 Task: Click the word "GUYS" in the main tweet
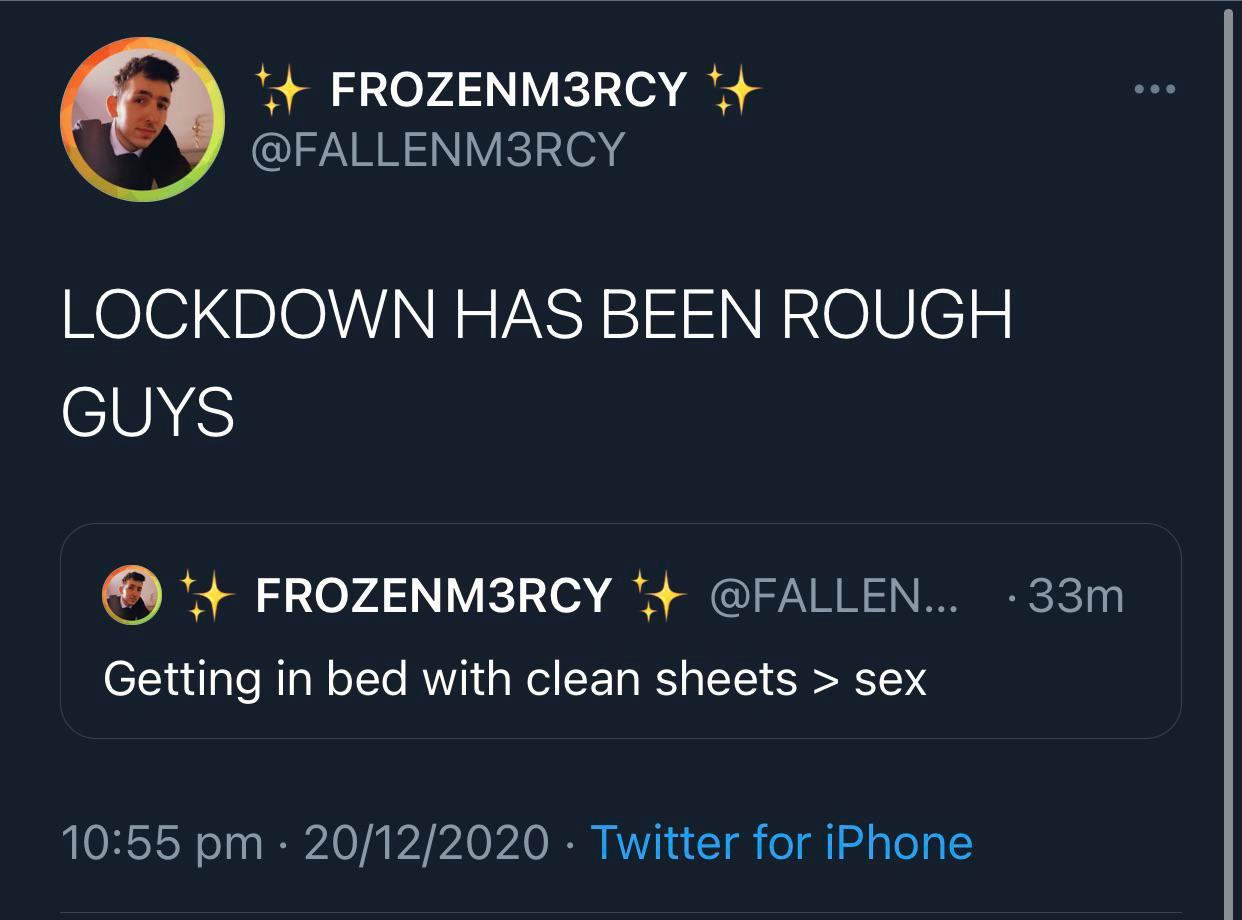(148, 412)
